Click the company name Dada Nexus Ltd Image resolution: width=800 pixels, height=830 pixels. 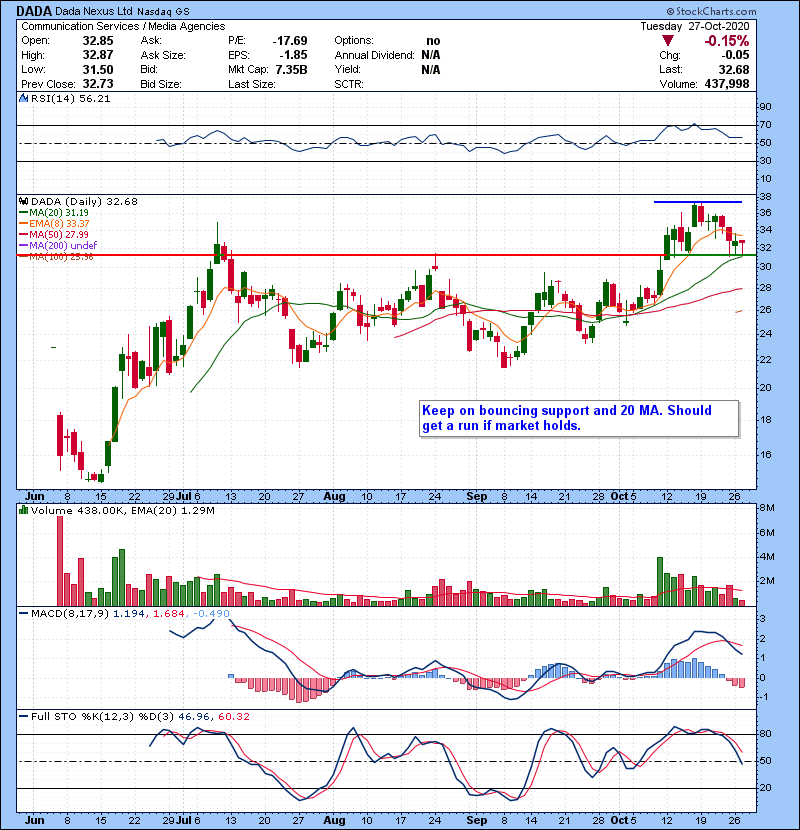(94, 11)
